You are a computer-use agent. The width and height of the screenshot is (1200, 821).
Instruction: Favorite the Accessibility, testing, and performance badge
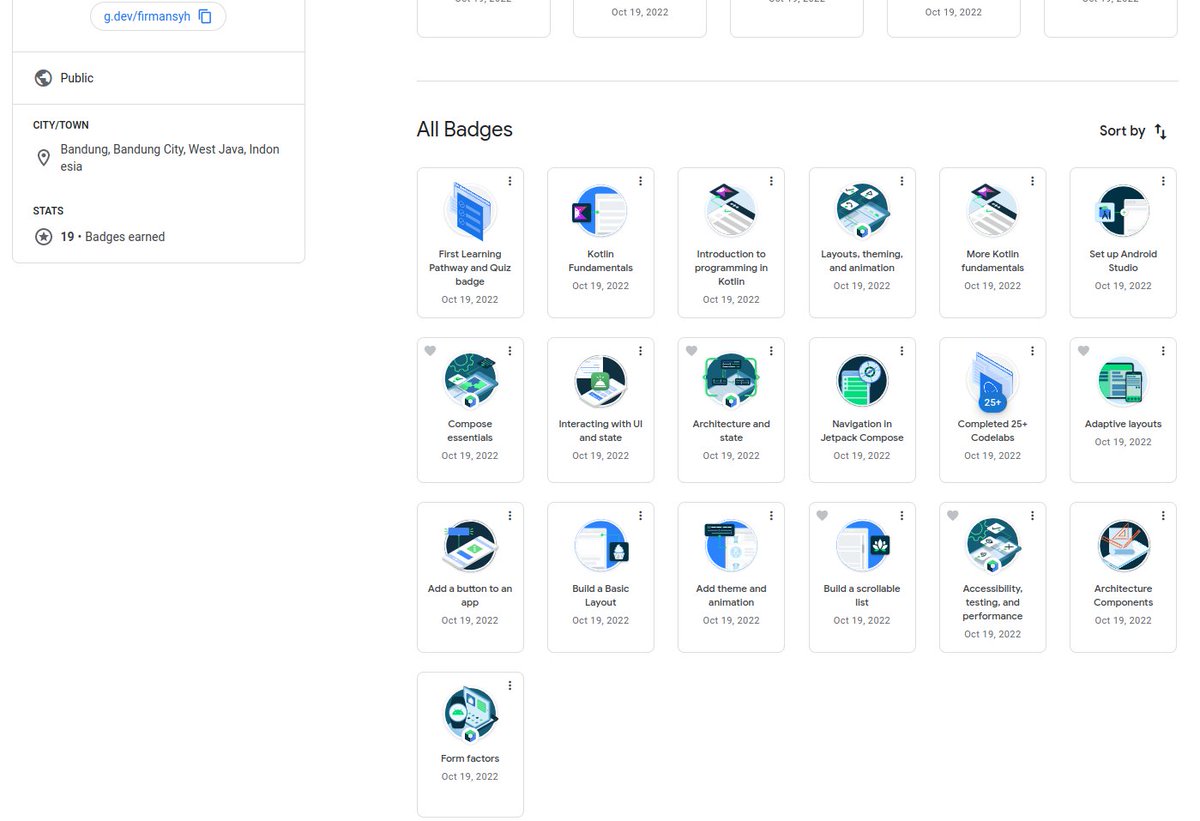coord(953,516)
